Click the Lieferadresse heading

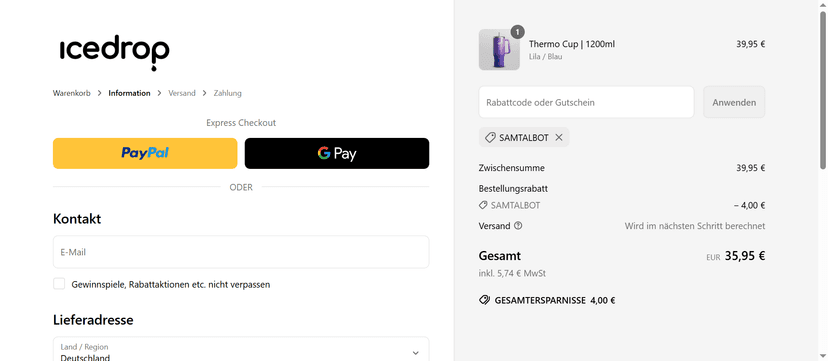pyautogui.click(x=93, y=320)
